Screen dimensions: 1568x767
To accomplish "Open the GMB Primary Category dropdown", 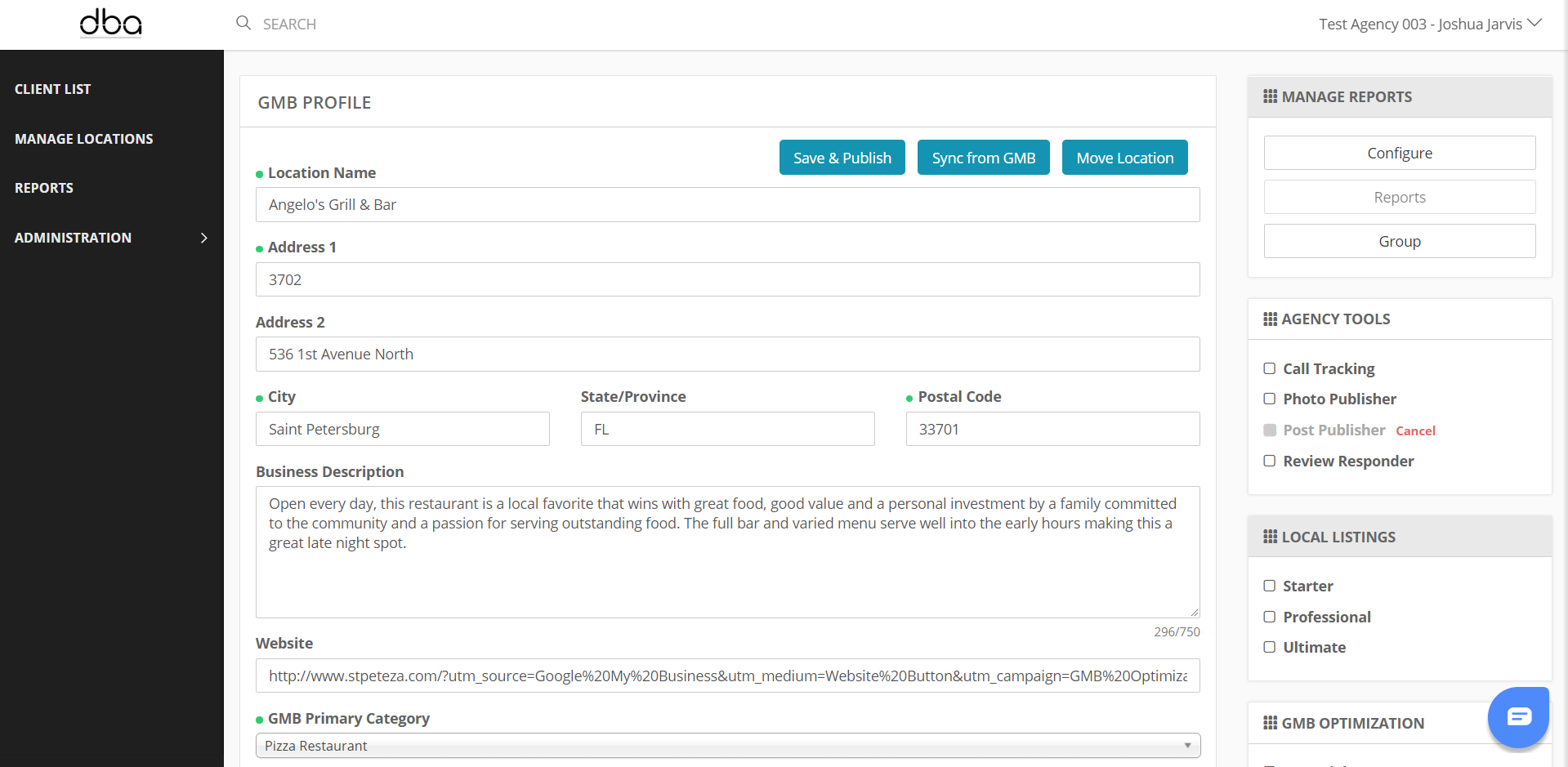I will pos(727,746).
